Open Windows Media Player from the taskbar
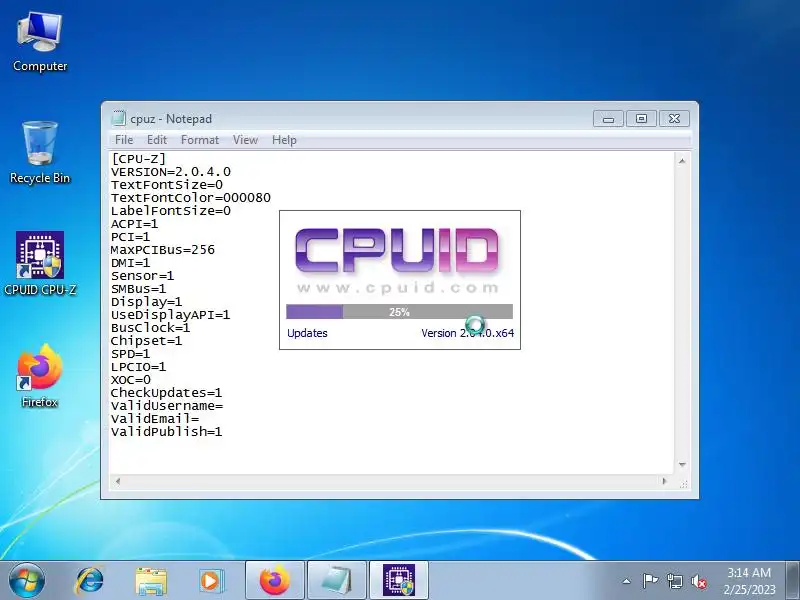800x600 pixels. (211, 581)
